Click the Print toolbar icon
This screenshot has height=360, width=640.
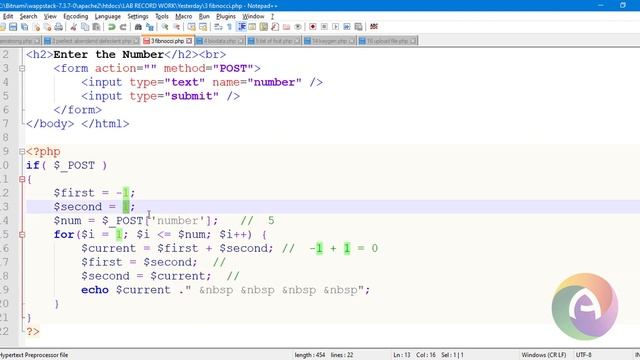pyautogui.click(x=59, y=27)
